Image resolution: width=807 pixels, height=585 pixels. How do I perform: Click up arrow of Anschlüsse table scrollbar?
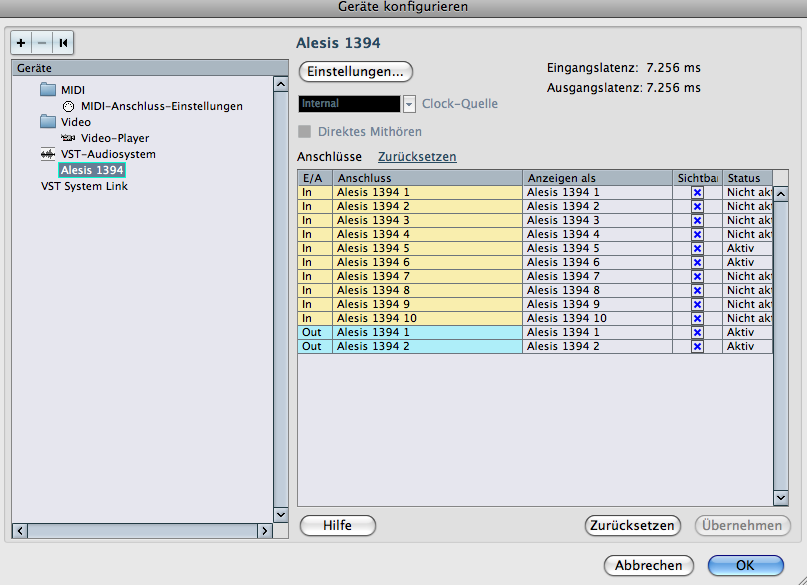click(781, 194)
